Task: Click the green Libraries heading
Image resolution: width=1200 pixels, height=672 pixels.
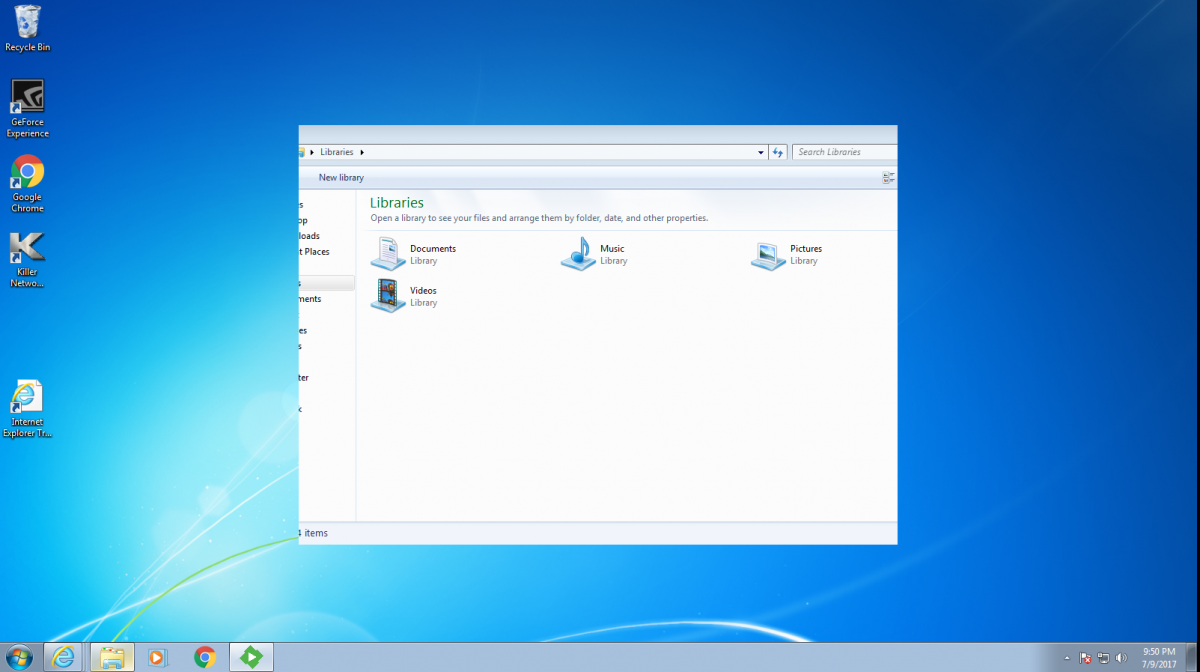Action: tap(397, 203)
